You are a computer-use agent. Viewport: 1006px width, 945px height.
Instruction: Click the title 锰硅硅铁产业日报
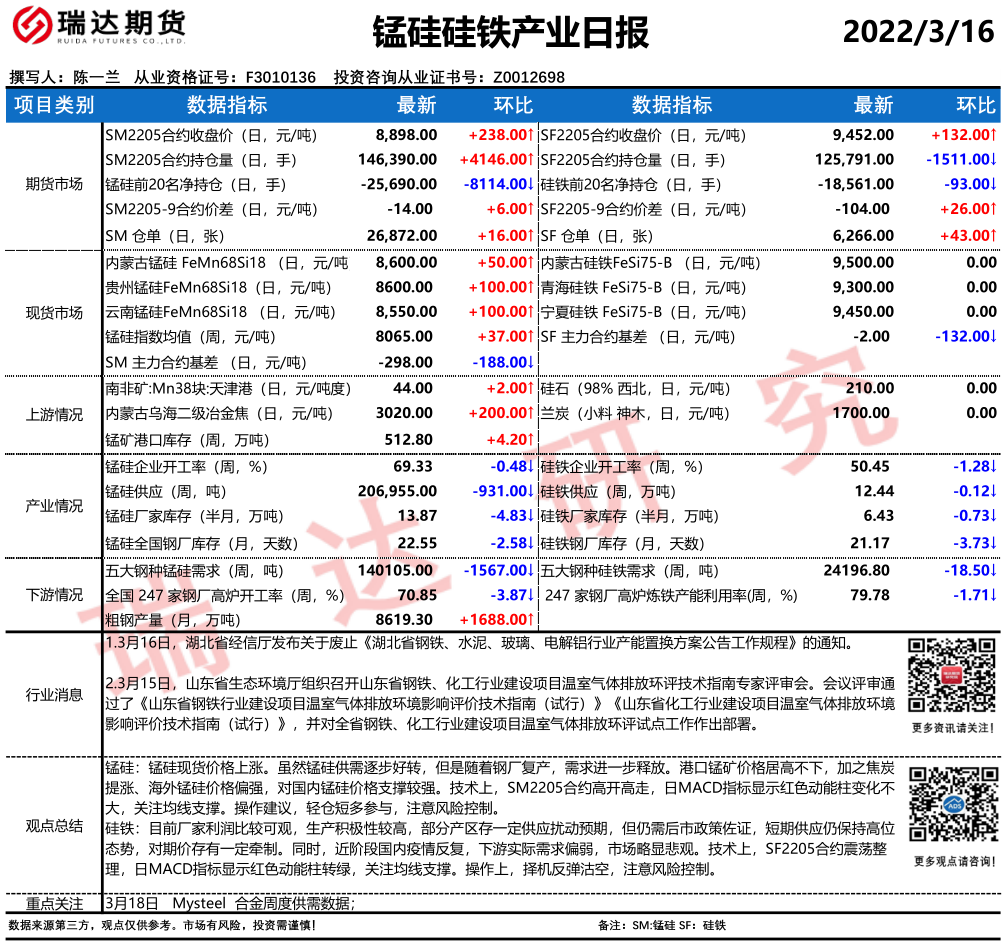pos(510,33)
